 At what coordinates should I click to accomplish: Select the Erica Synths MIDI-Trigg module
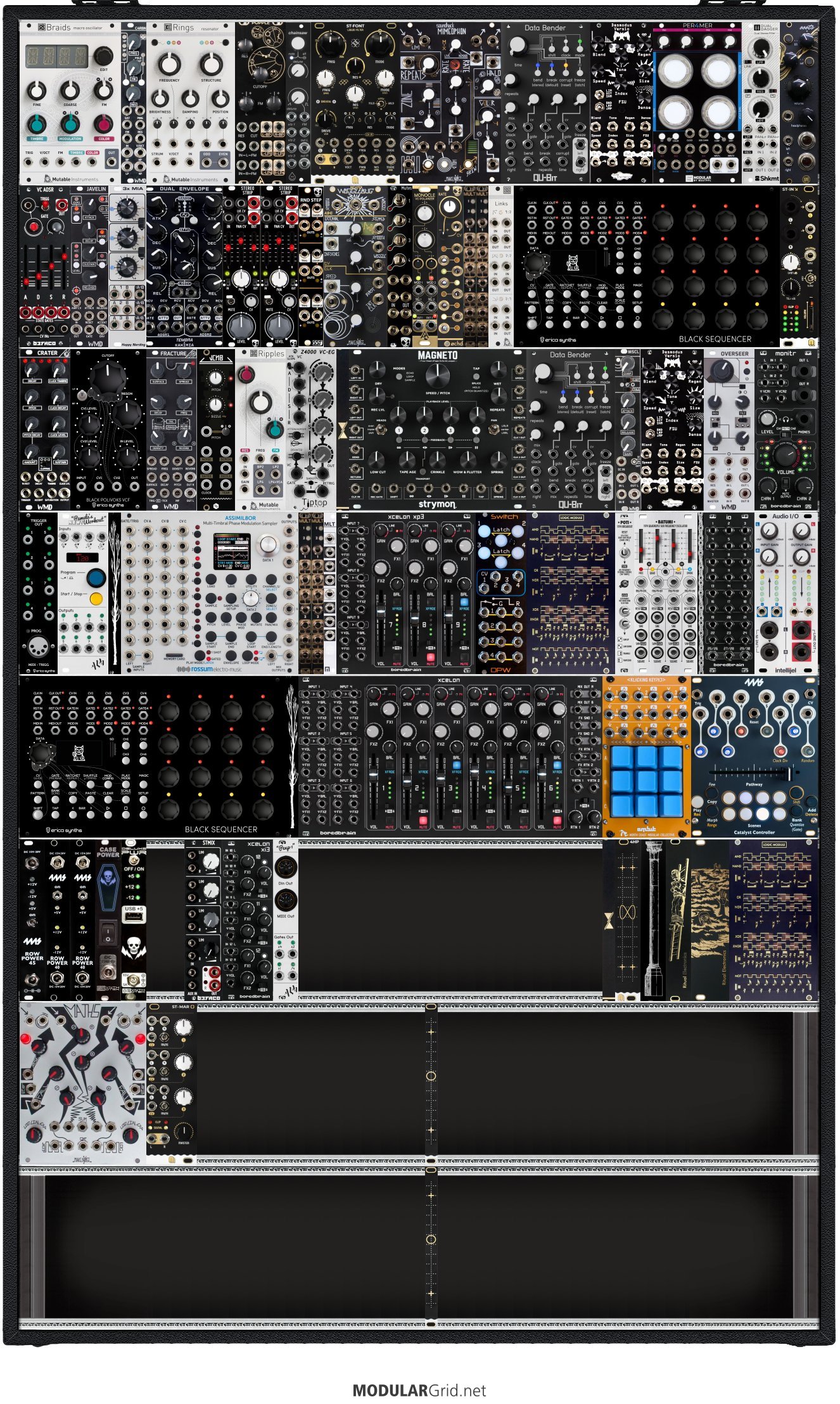coord(39,594)
